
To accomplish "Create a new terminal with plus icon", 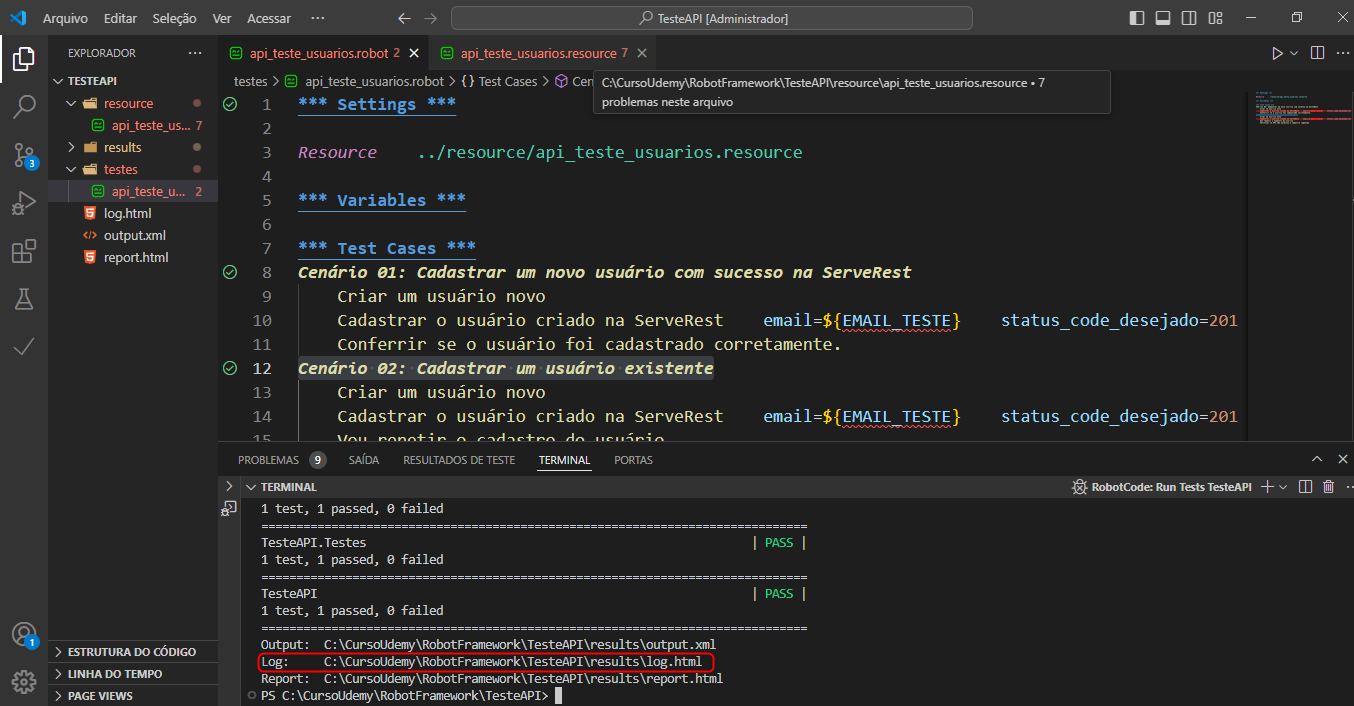I will [1267, 487].
